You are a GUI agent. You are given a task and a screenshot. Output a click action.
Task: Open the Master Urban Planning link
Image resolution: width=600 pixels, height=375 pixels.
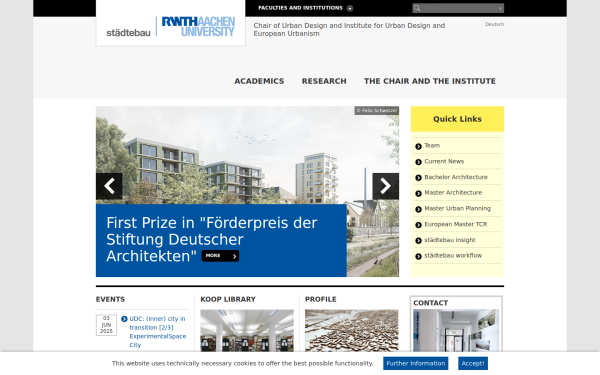click(457, 208)
